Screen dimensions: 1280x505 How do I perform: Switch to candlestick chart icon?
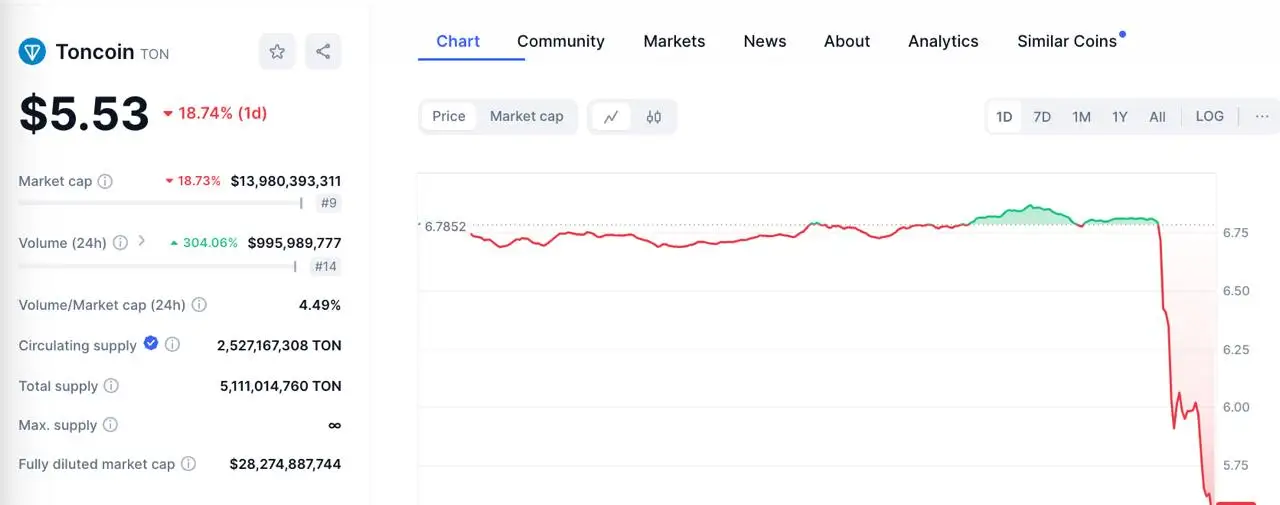click(654, 117)
